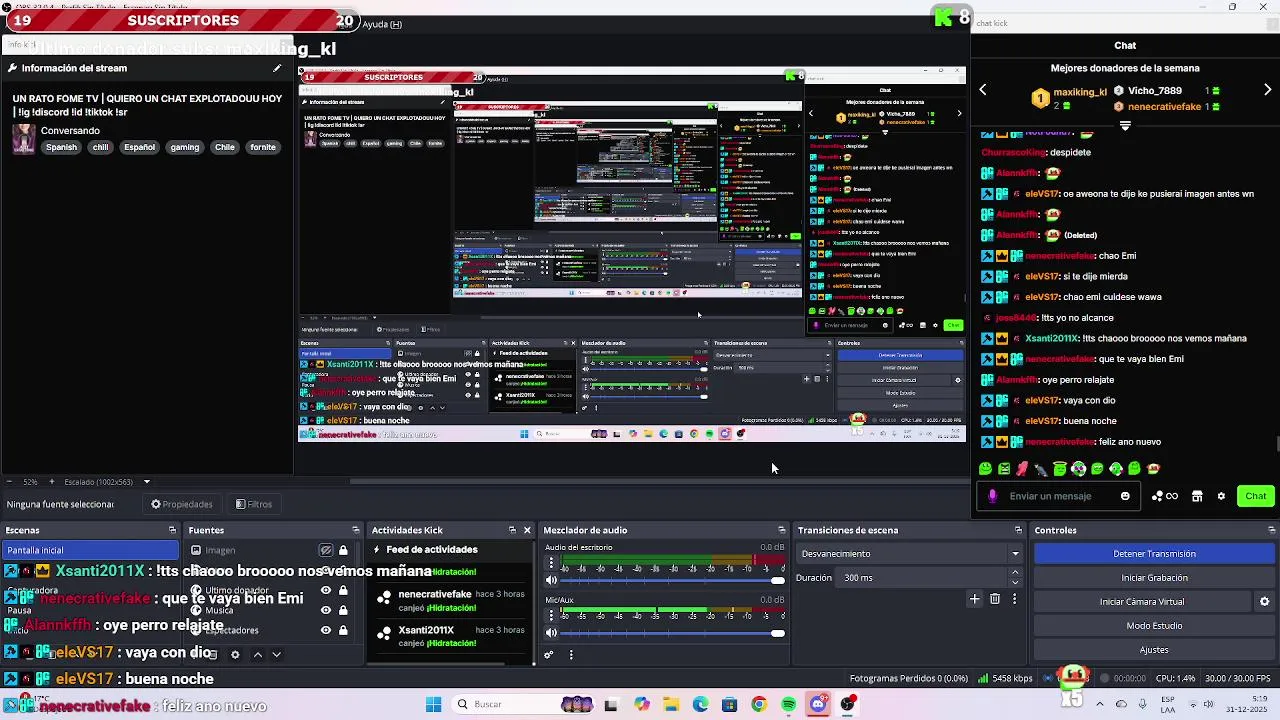Viewport: 1280px width, 720px height.
Task: Open the Filtros button
Action: click(x=254, y=504)
